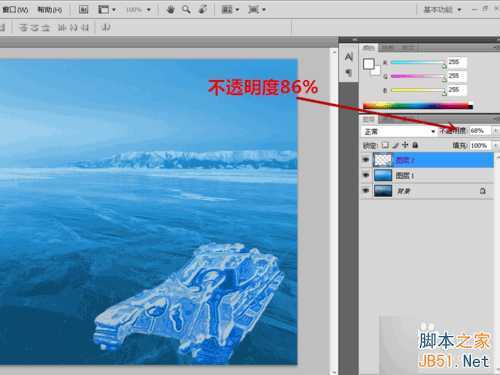Select the 图层 1 layer thumbnail
Image resolution: width=500 pixels, height=375 pixels.
coord(383,175)
